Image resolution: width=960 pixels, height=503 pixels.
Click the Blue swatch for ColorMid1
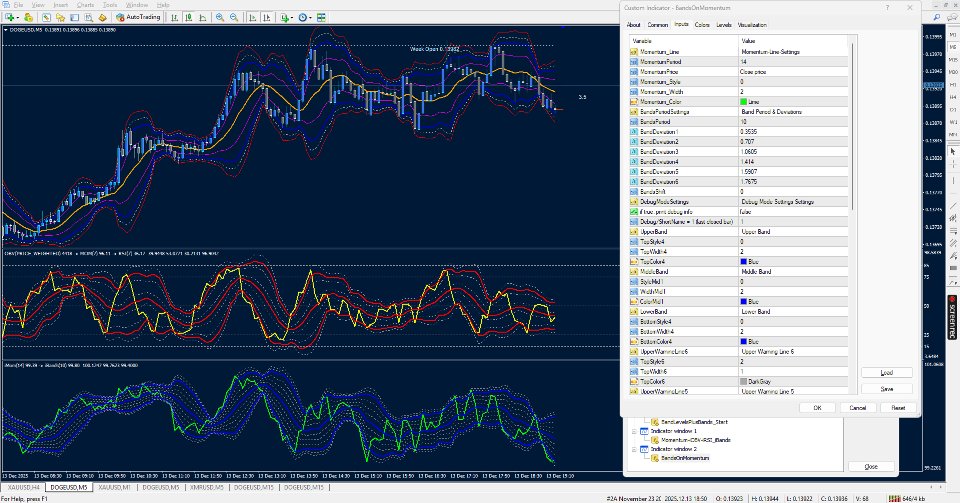pyautogui.click(x=743, y=302)
